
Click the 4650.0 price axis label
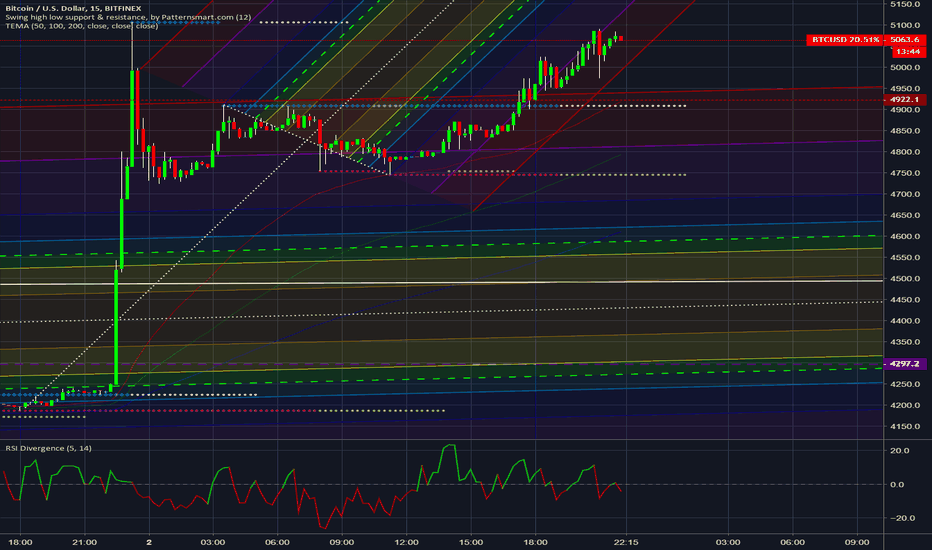[x=905, y=215]
